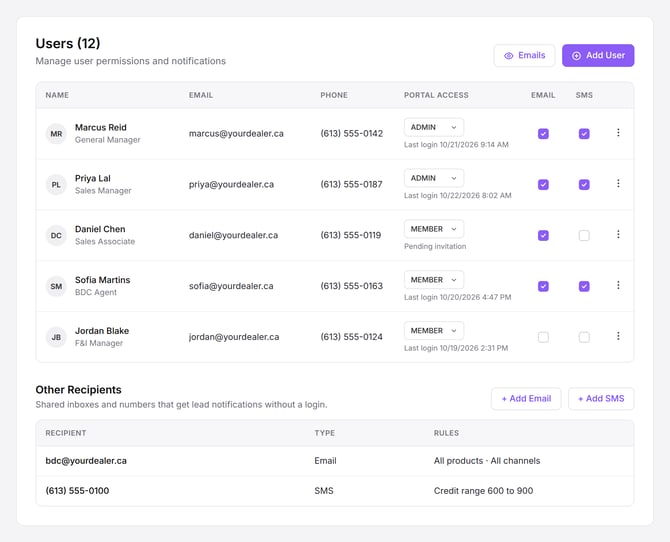Open the kebab menu for Daniel Chen

(x=618, y=234)
